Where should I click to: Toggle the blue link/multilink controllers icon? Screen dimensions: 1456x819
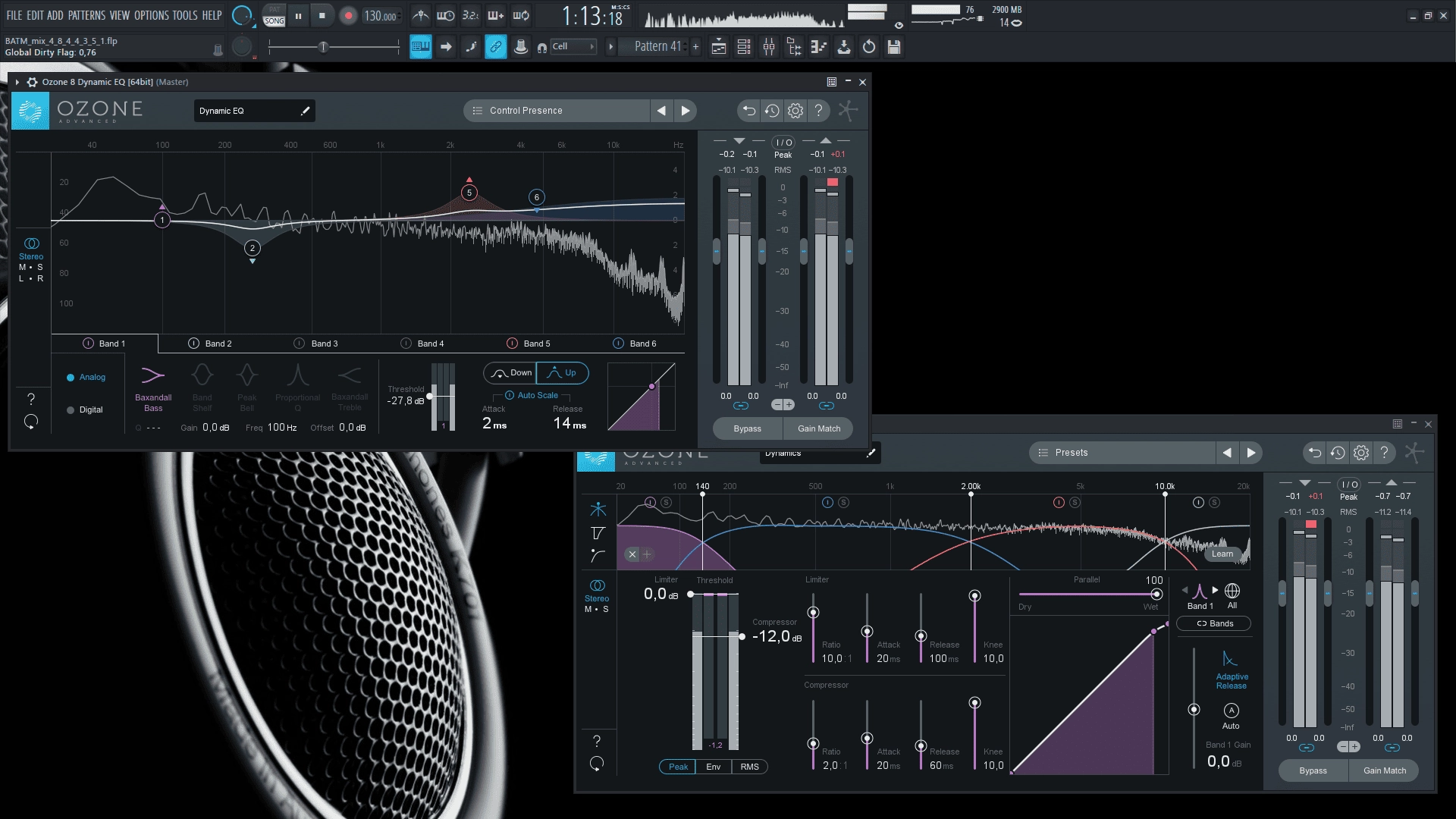click(495, 47)
